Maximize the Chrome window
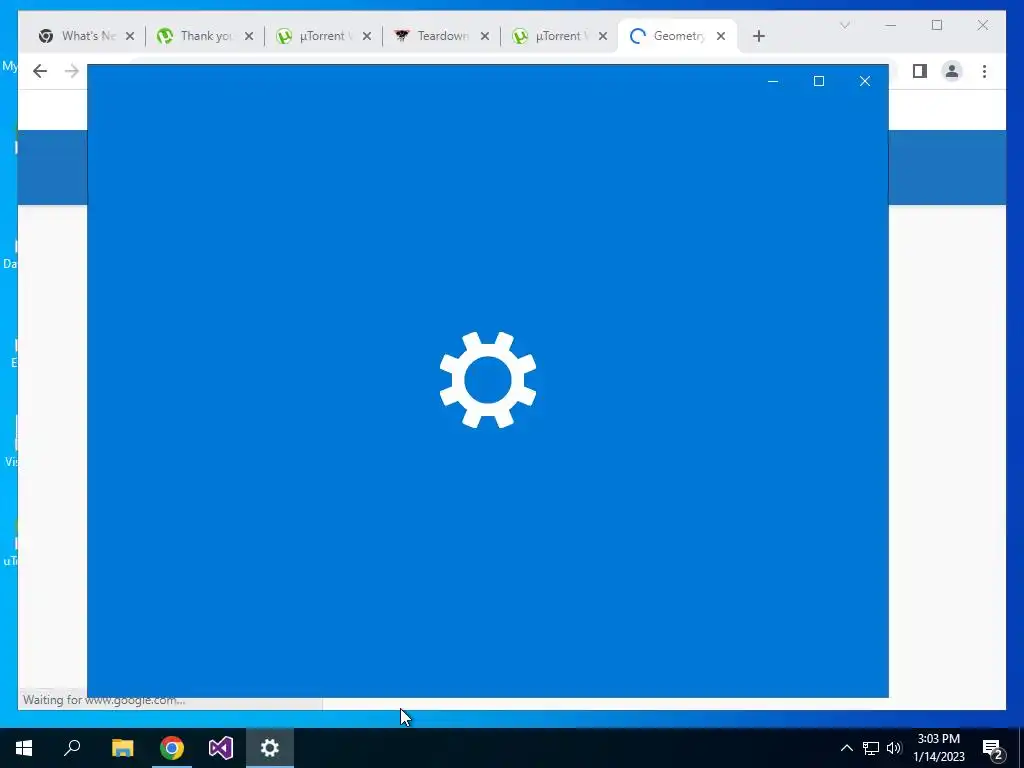 coord(936,25)
